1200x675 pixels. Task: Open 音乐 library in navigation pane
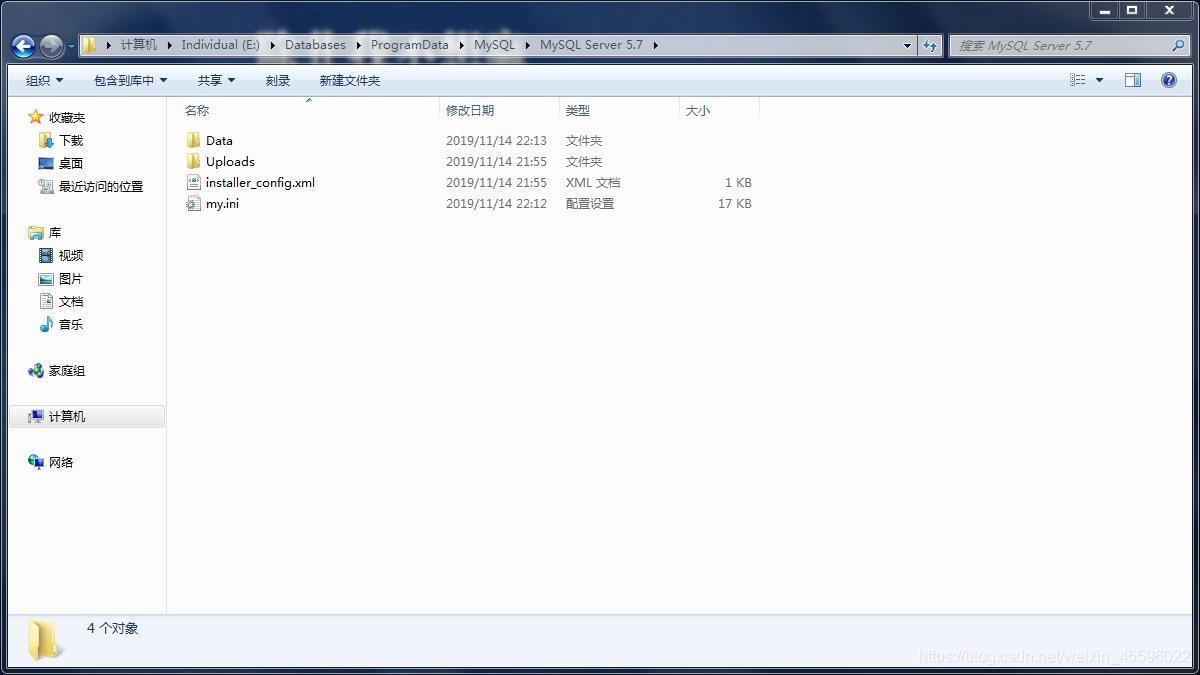click(71, 324)
